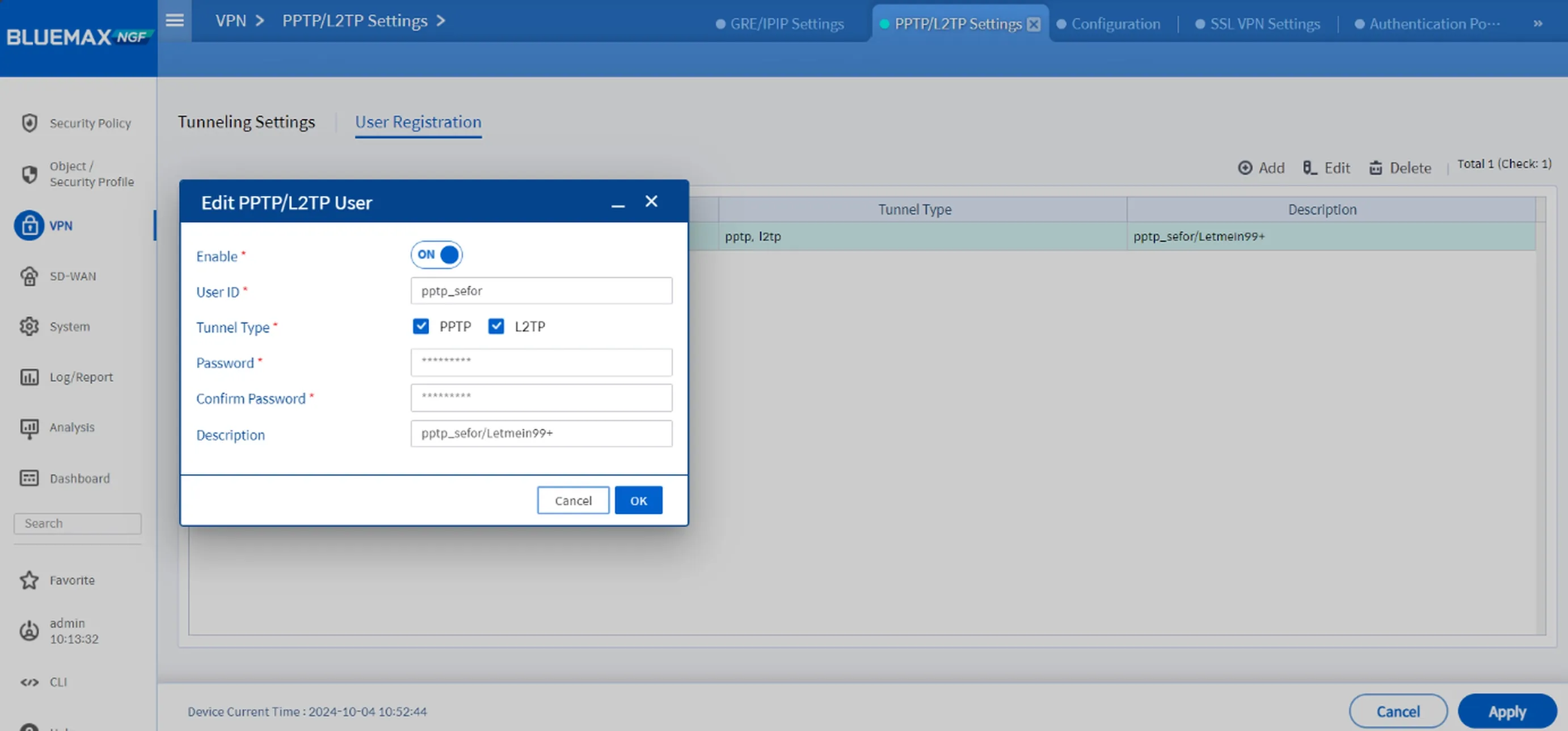The width and height of the screenshot is (1568, 731).
Task: Close the Edit PPTP/L2TP User dialog
Action: [651, 201]
